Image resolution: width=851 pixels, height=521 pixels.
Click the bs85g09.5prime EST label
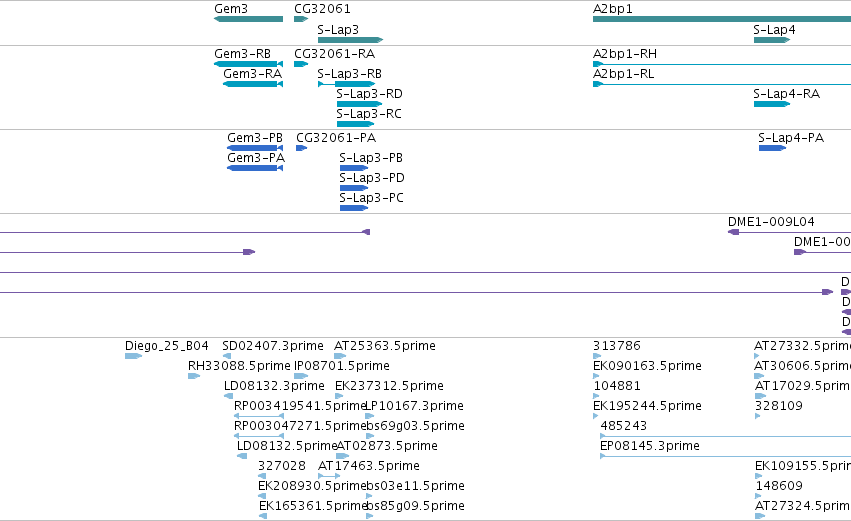[x=416, y=506]
